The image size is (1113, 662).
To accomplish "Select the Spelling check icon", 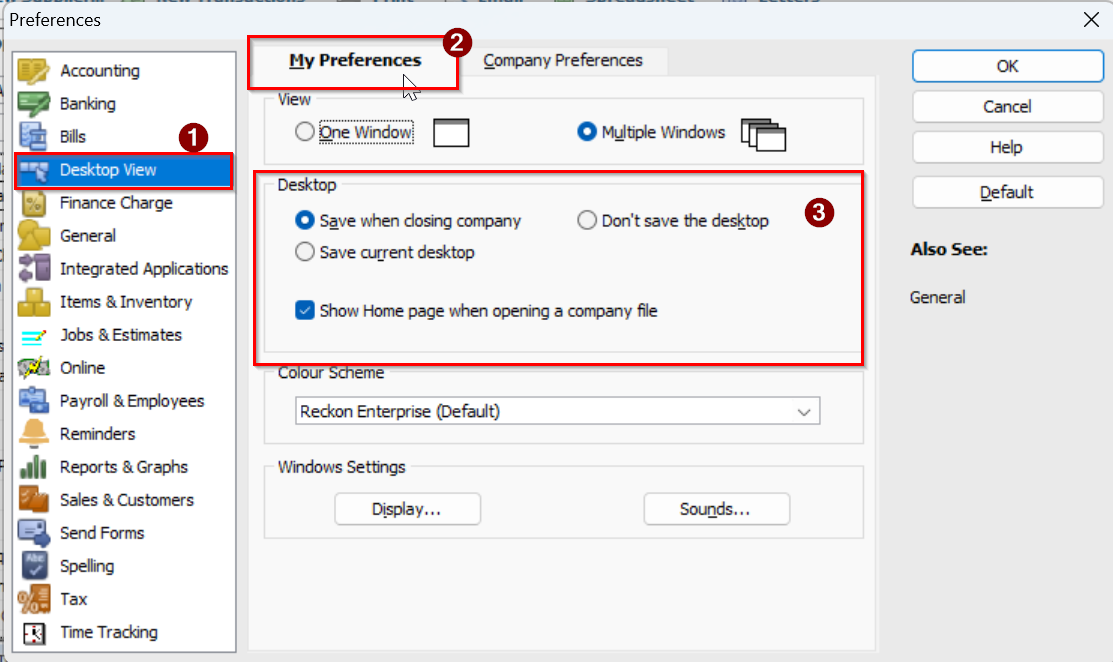I will [x=33, y=566].
